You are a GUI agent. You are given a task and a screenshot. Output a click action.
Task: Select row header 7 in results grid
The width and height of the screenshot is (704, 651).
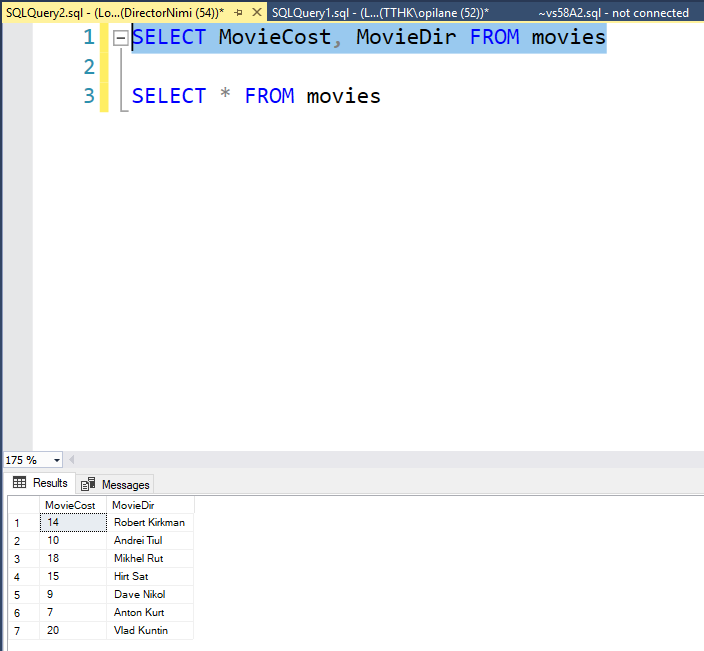click(19, 631)
